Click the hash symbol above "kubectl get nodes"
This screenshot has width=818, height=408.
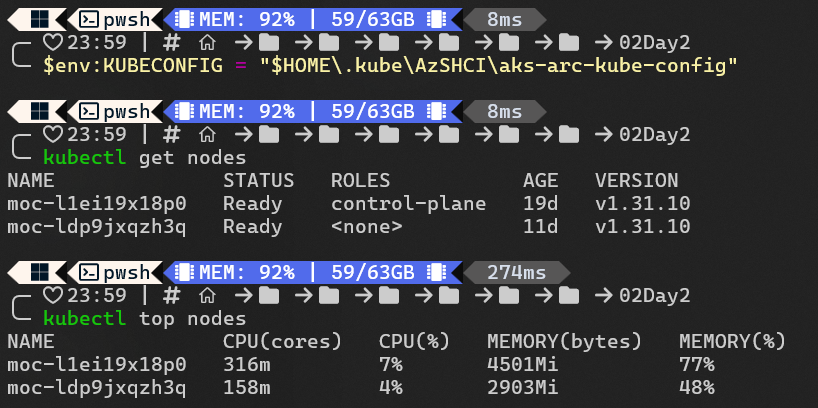[171, 134]
